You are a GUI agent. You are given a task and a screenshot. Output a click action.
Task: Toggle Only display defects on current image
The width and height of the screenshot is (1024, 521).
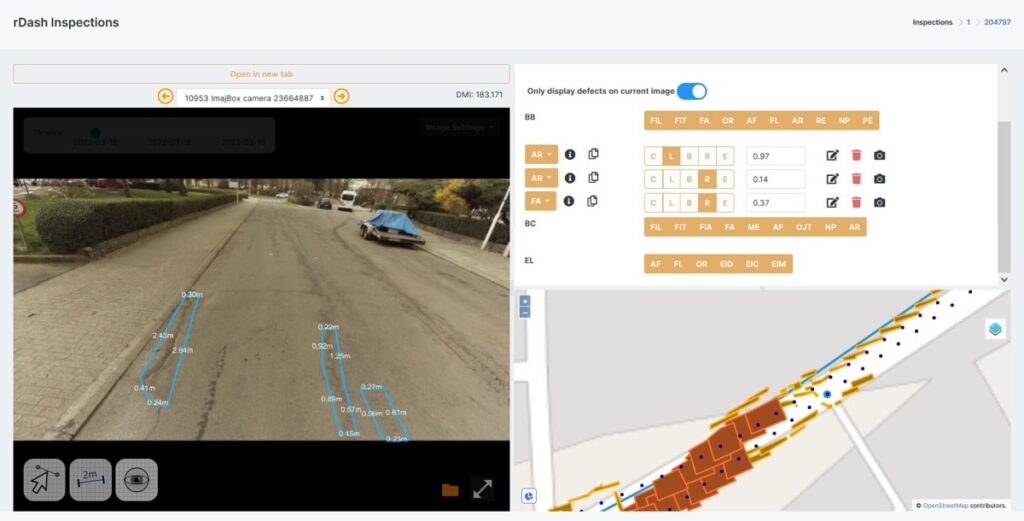(692, 91)
